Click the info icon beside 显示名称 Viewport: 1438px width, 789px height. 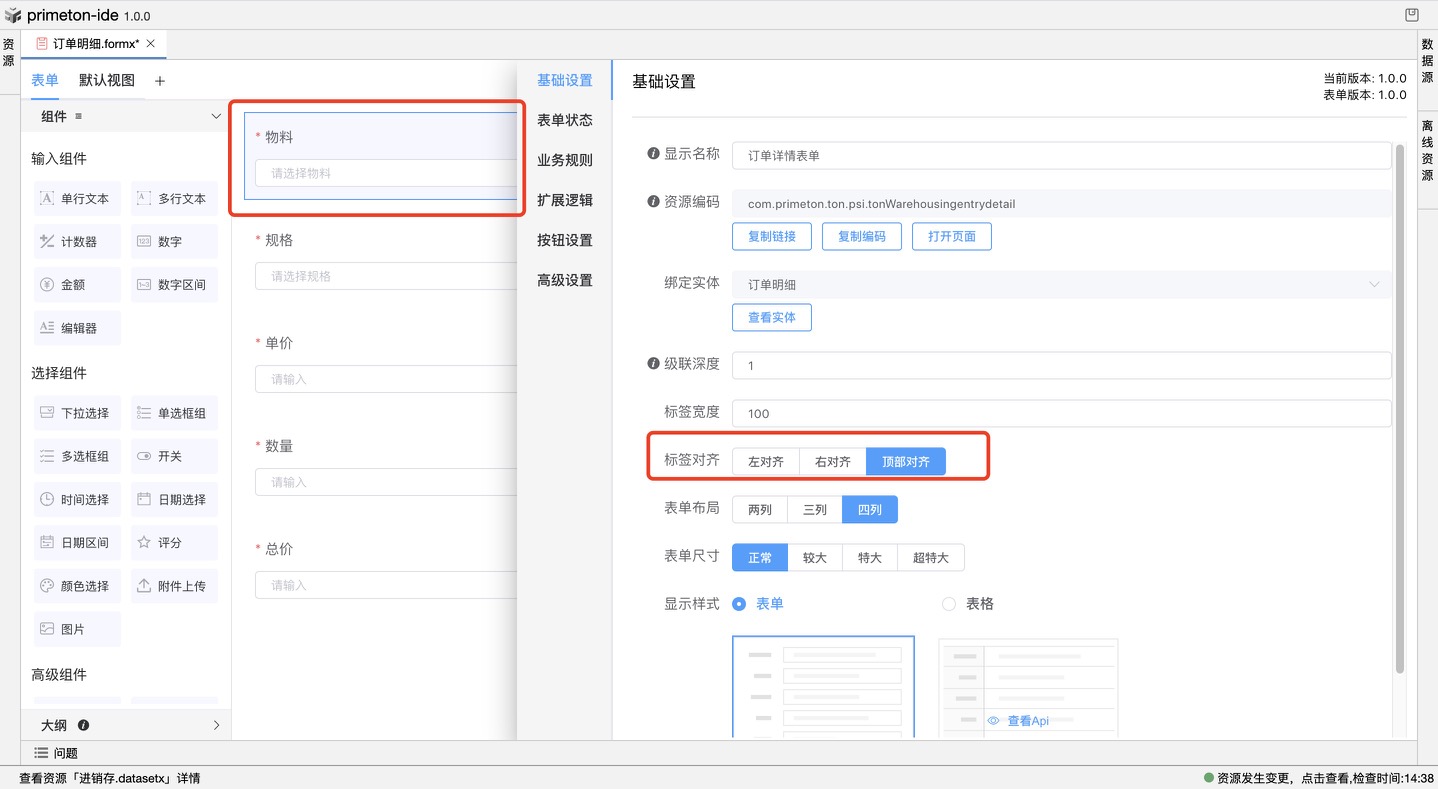point(653,154)
